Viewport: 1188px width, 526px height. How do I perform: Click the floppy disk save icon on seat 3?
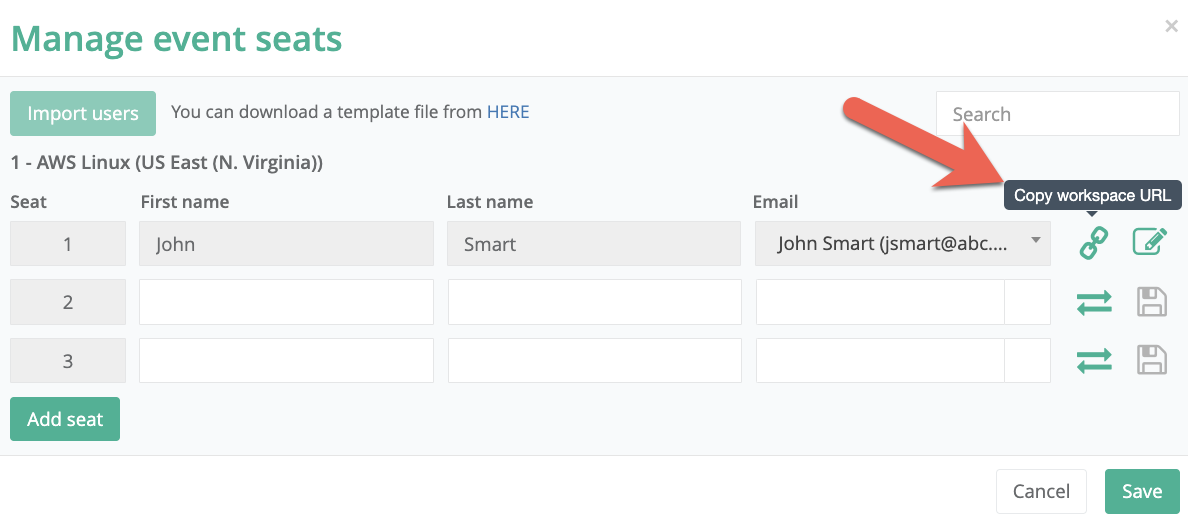[1151, 360]
